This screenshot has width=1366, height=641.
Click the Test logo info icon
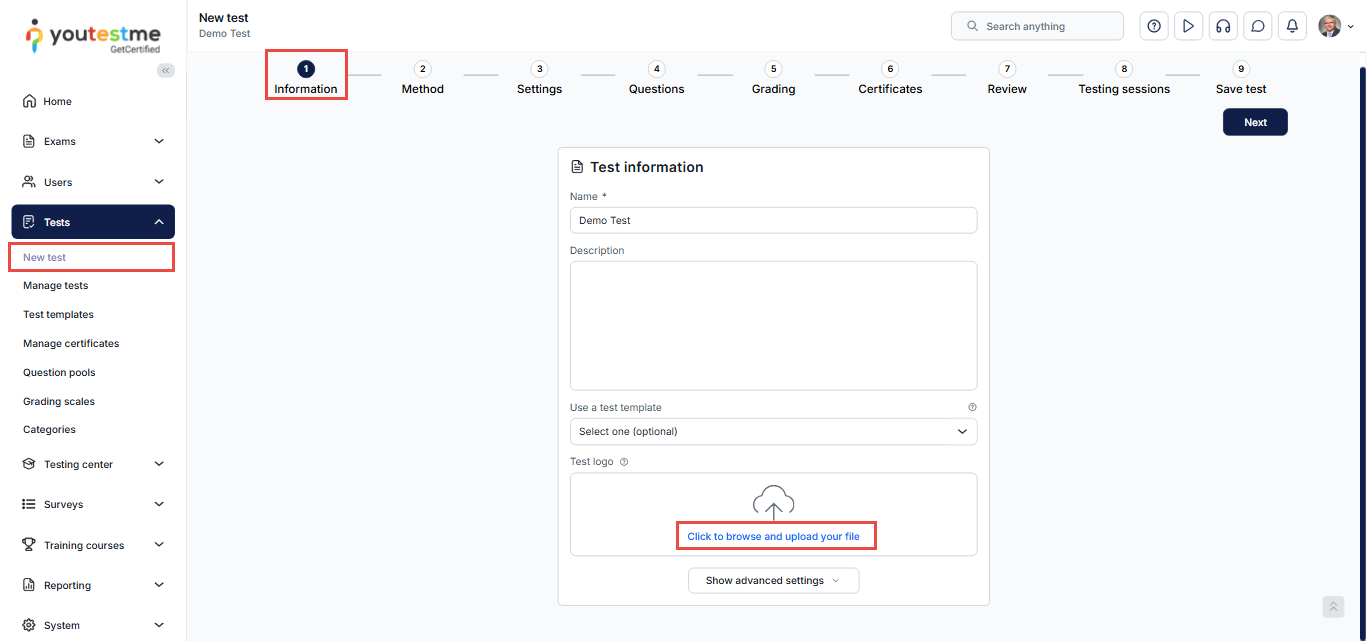[624, 462]
